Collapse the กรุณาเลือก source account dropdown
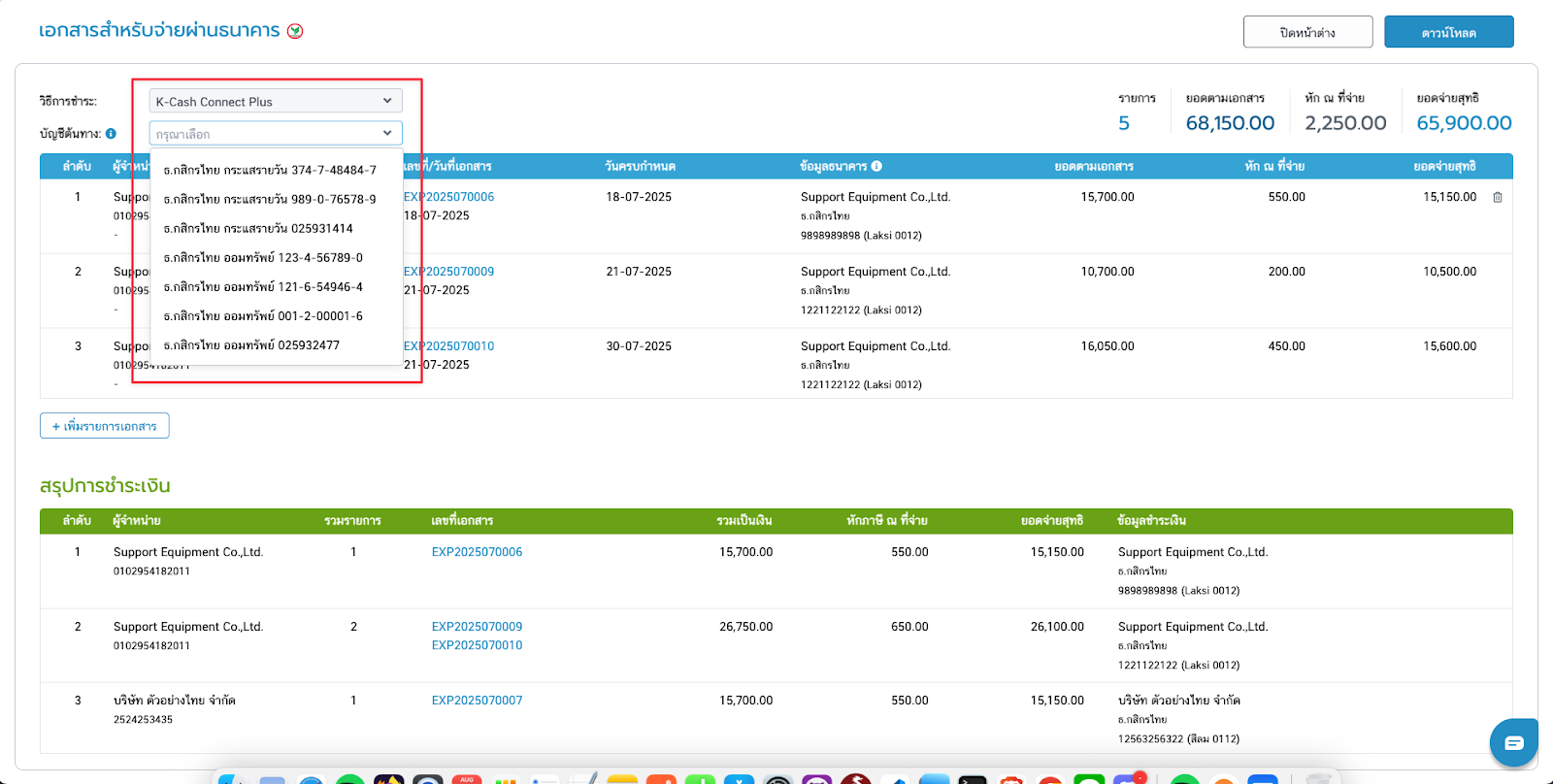Image resolution: width=1553 pixels, height=784 pixels. pos(276,134)
